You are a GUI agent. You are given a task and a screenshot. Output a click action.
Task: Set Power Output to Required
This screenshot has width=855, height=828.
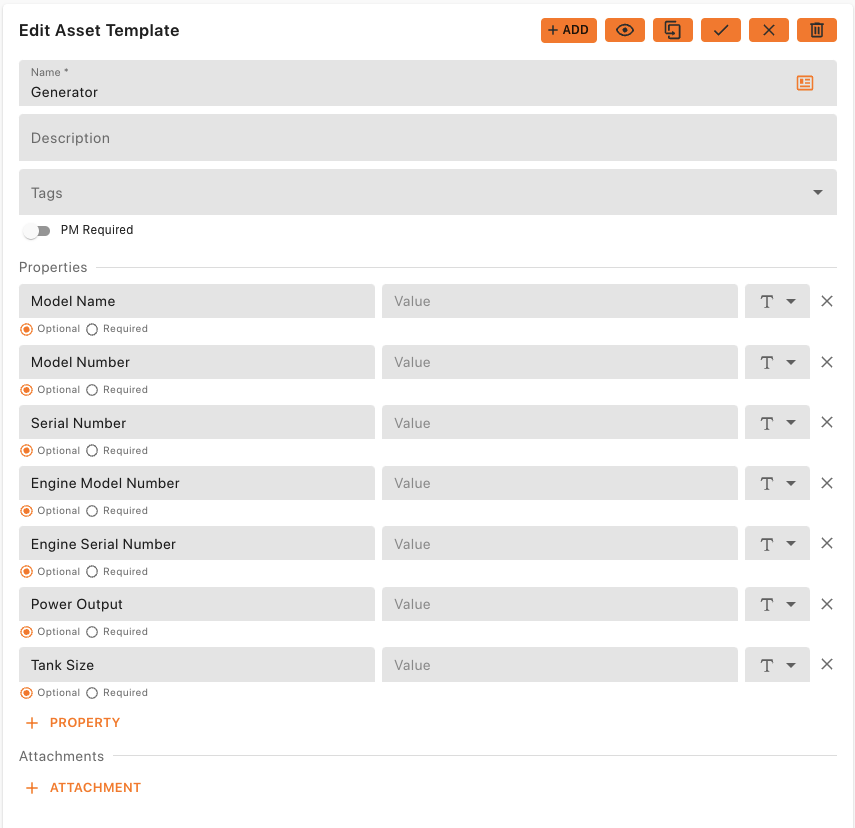(x=92, y=632)
